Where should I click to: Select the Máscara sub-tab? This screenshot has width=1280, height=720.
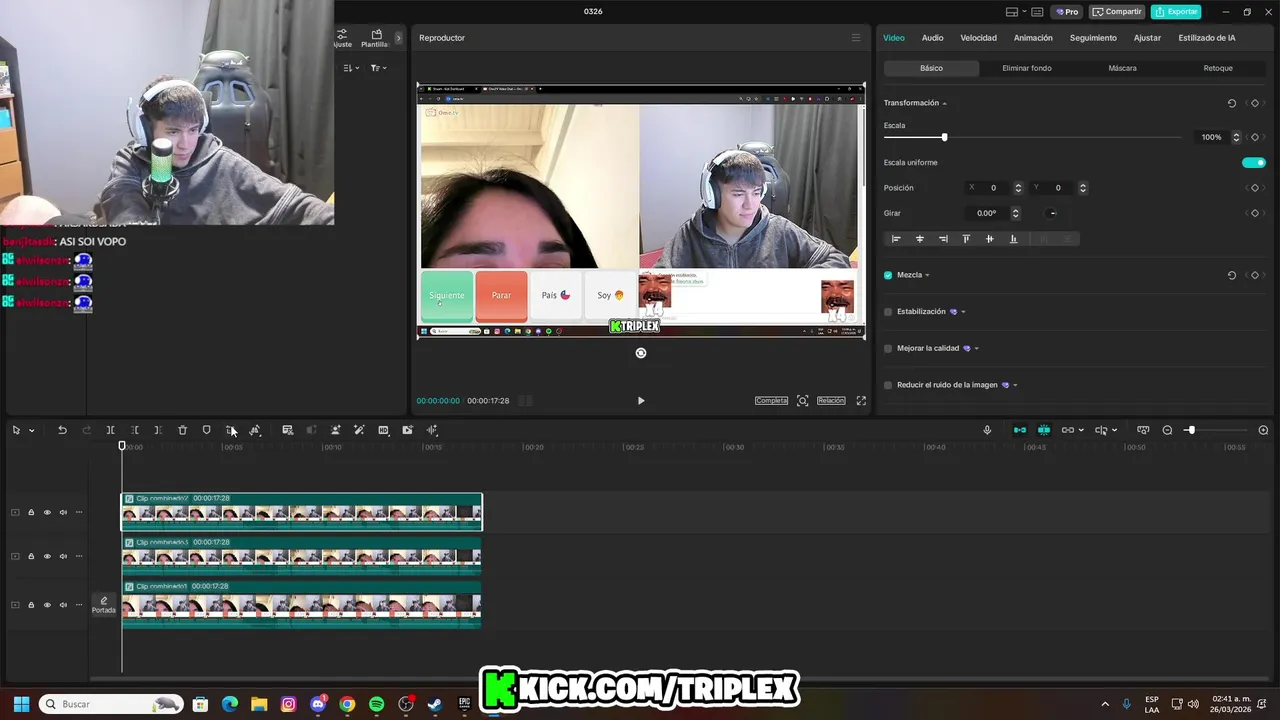point(1122,68)
